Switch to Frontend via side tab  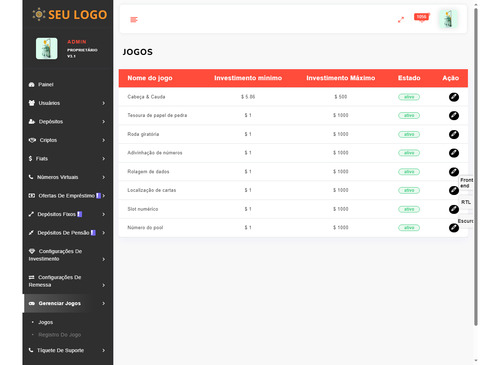pos(466,183)
